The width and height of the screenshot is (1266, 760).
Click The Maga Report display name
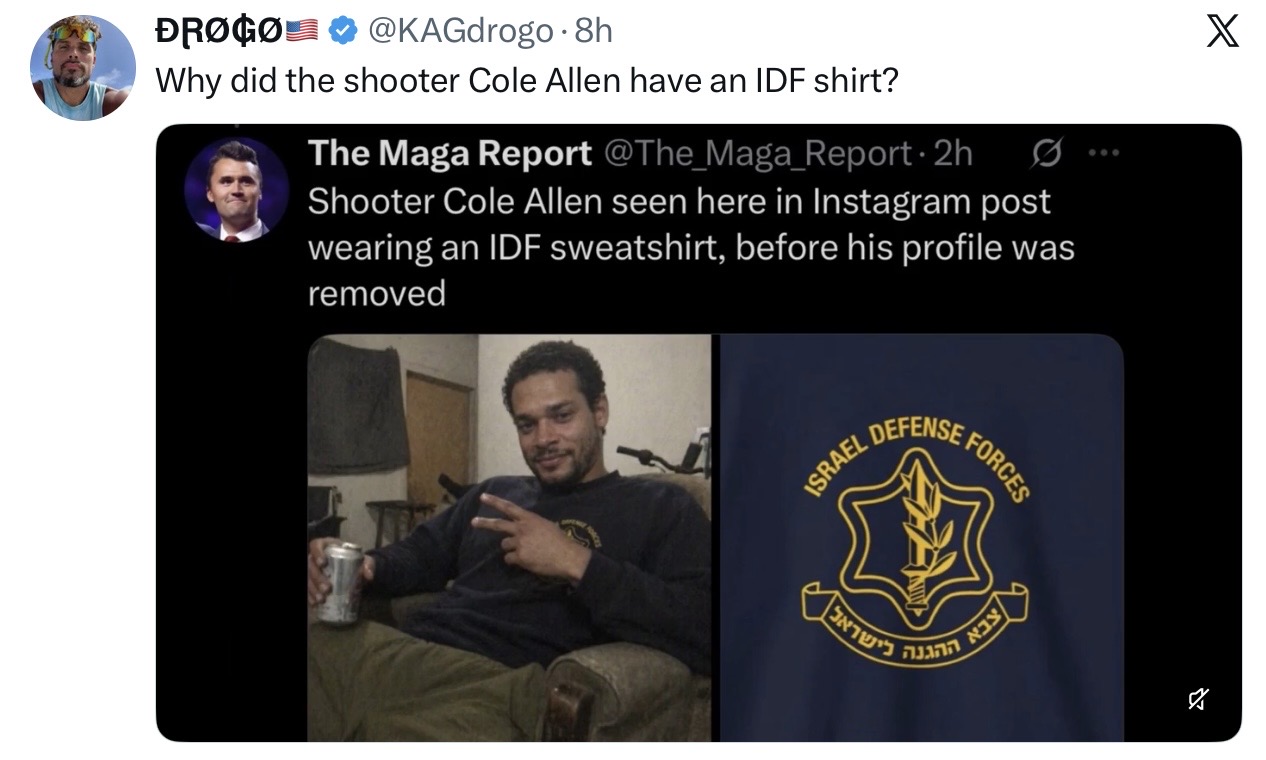[449, 153]
